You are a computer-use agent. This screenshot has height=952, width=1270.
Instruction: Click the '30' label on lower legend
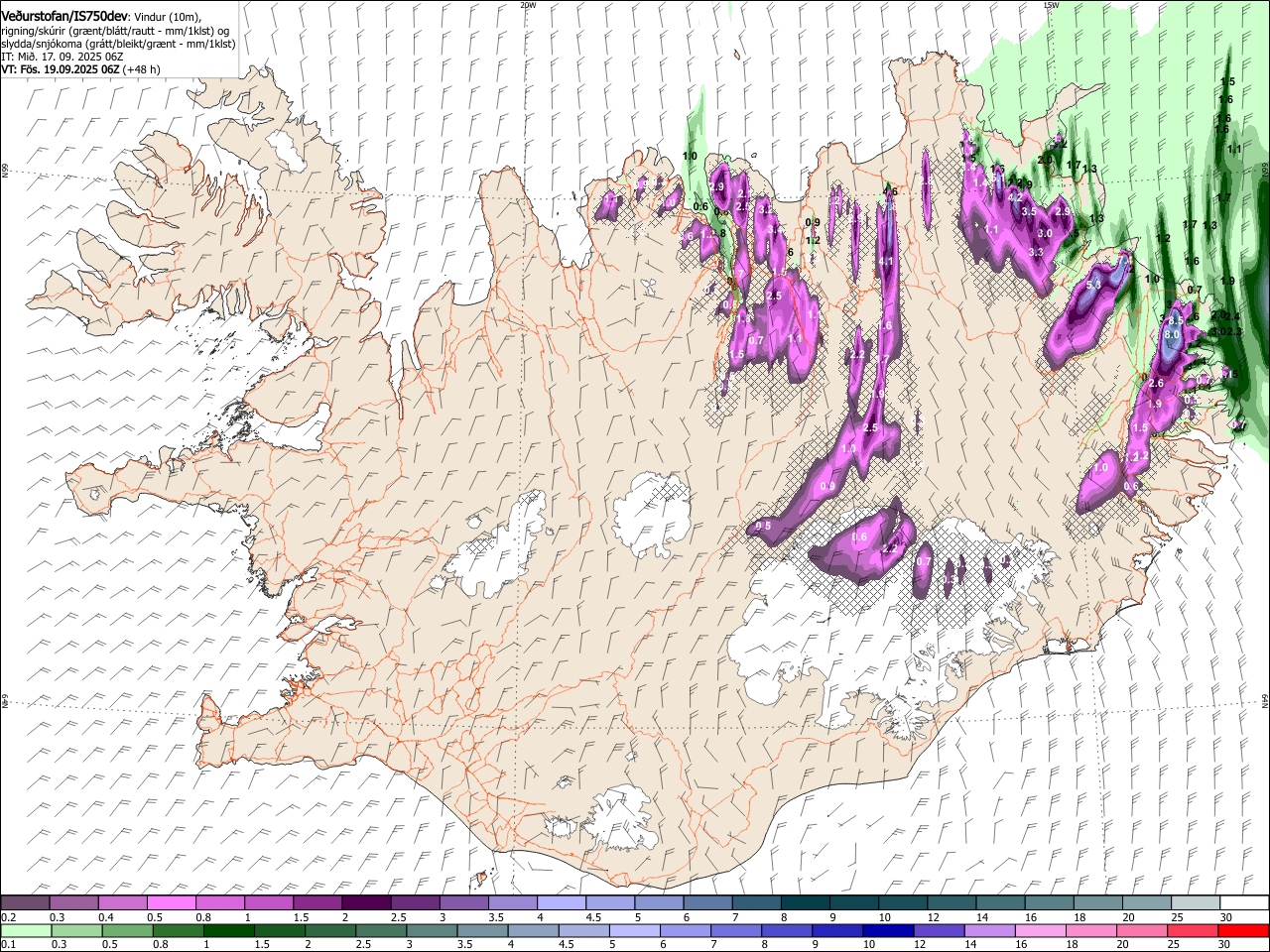pos(1224,945)
